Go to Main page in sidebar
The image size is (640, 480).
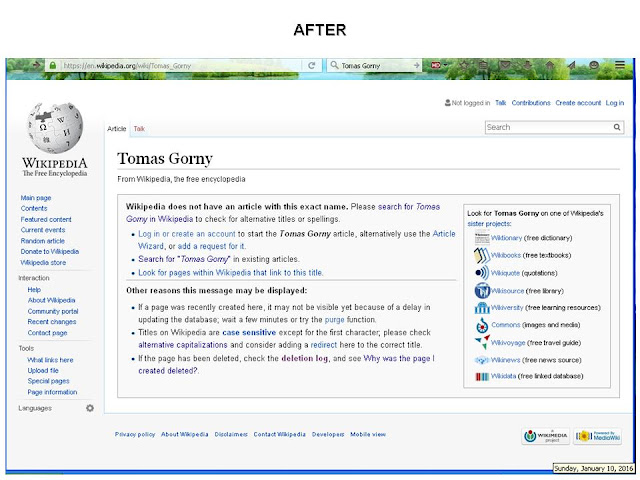[x=36, y=198]
